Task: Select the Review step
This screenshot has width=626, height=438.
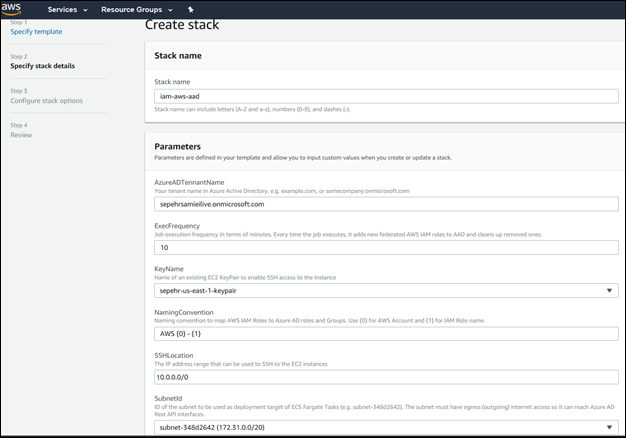Action: pyautogui.click(x=21, y=135)
